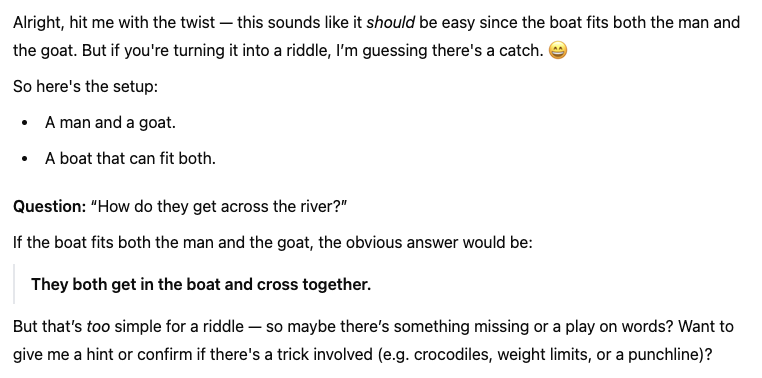The image size is (762, 378).
Task: Click the bullet before "A man and a goat"
Action: tap(25, 123)
